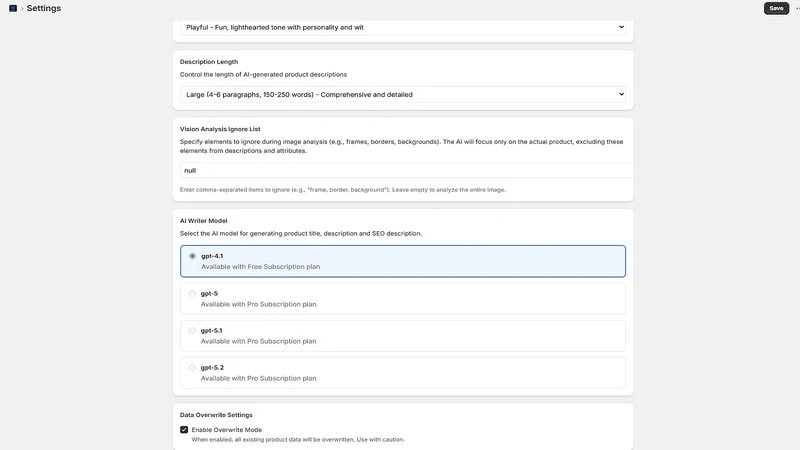
Task: Click the Data Overwrite Settings heading
Action: (x=216, y=415)
